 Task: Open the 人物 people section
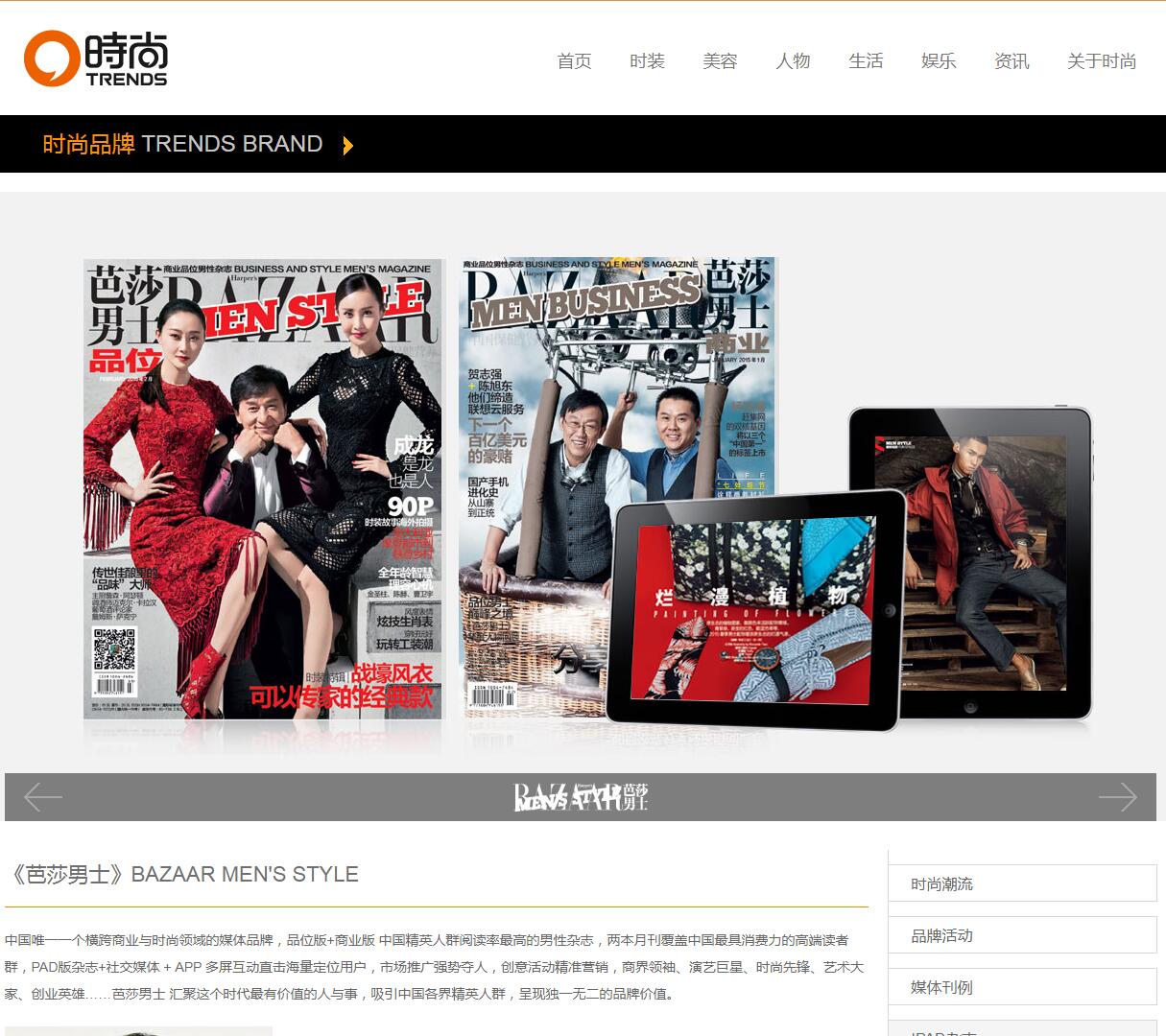click(793, 61)
